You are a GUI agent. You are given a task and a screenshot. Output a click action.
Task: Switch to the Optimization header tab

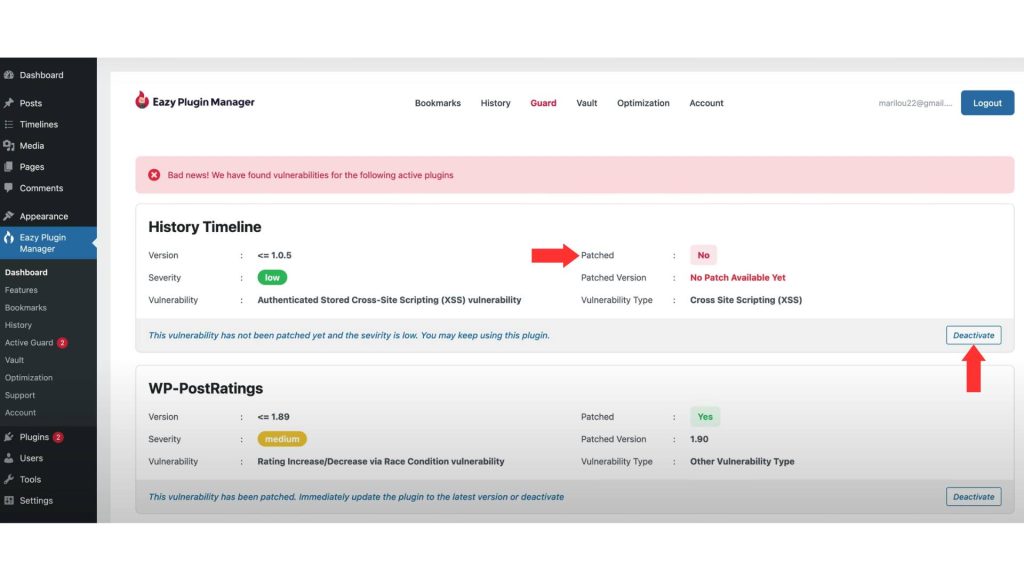643,103
